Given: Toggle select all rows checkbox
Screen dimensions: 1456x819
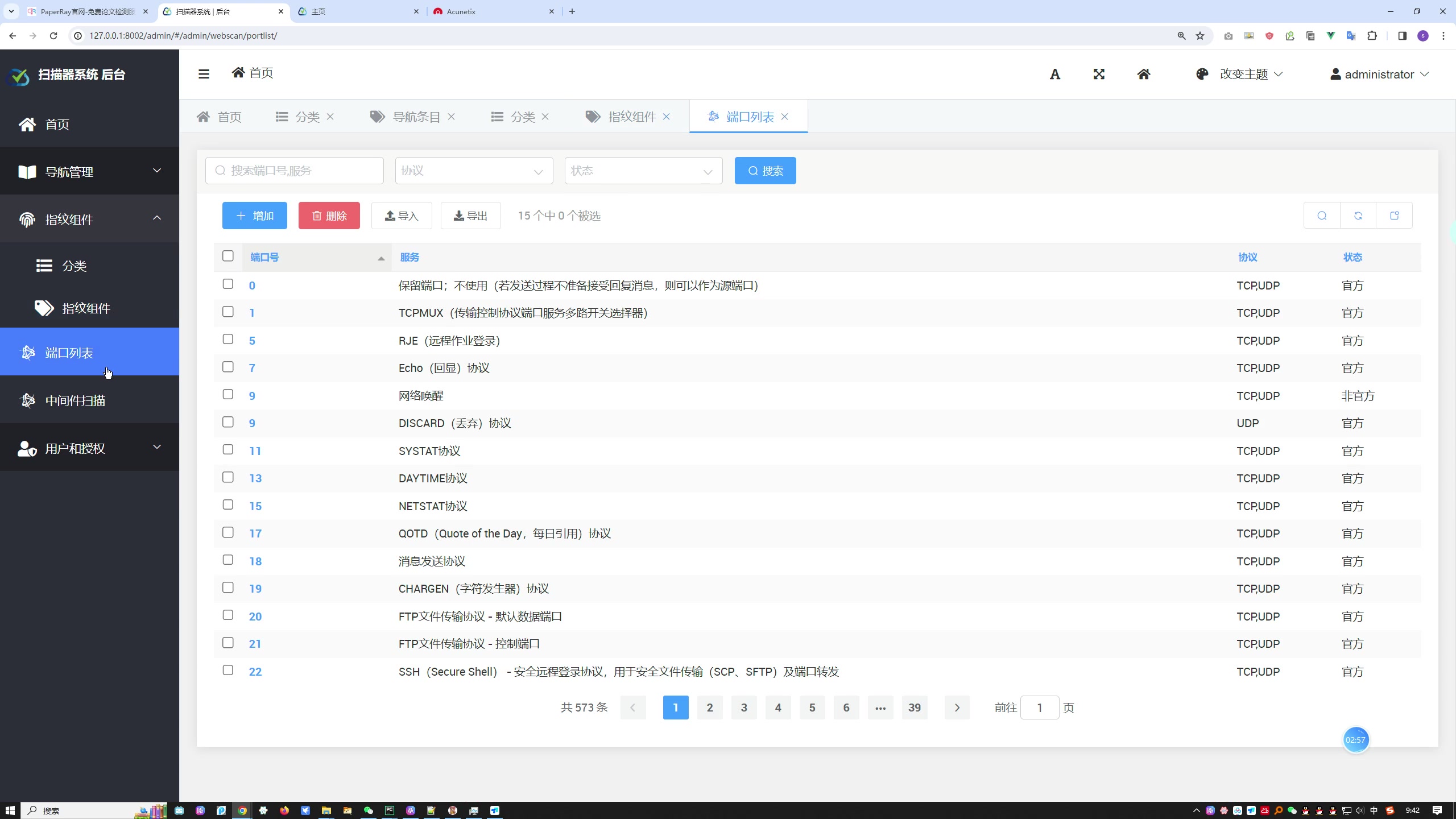Looking at the screenshot, I should (x=228, y=257).
